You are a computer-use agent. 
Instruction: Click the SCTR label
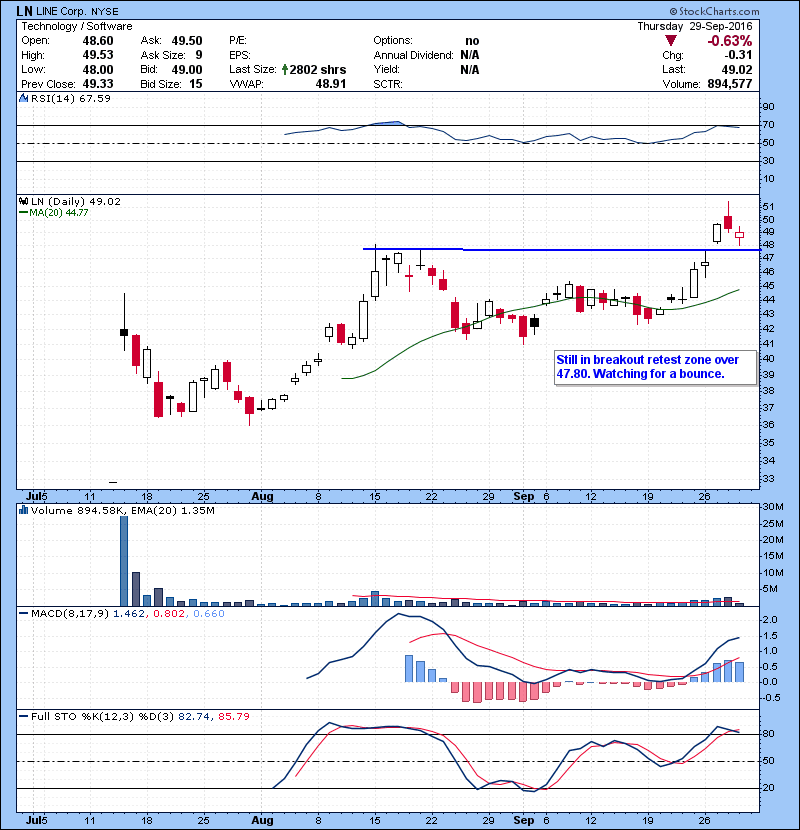pos(388,84)
